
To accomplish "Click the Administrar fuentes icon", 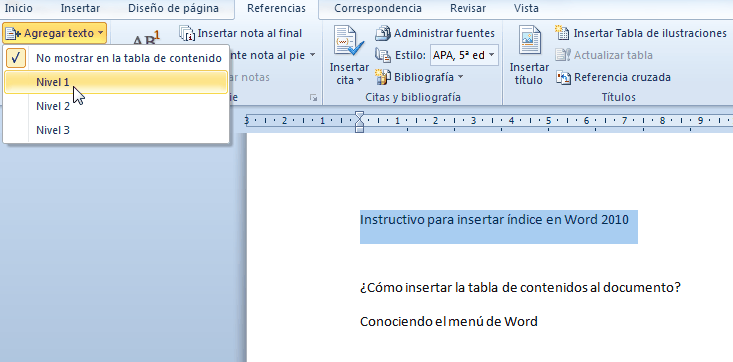I will pyautogui.click(x=383, y=33).
